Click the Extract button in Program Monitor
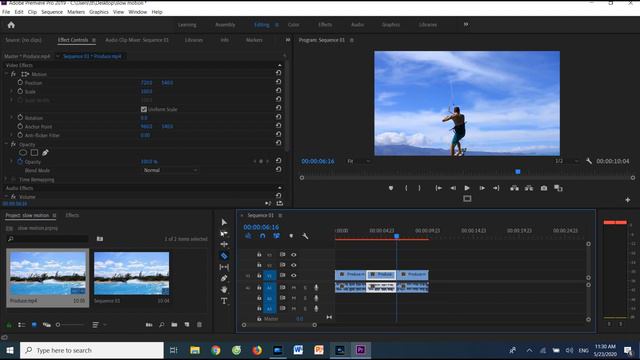Image resolution: width=640 pixels, height=360 pixels. click(x=529, y=188)
